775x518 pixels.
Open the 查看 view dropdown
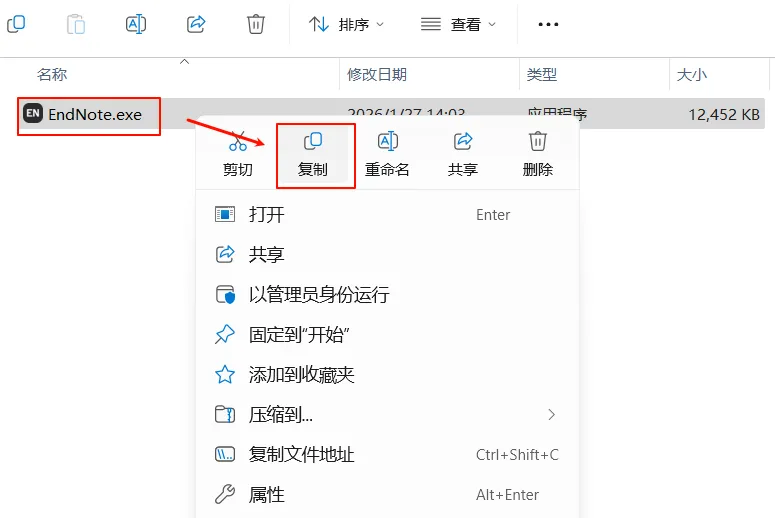click(458, 24)
